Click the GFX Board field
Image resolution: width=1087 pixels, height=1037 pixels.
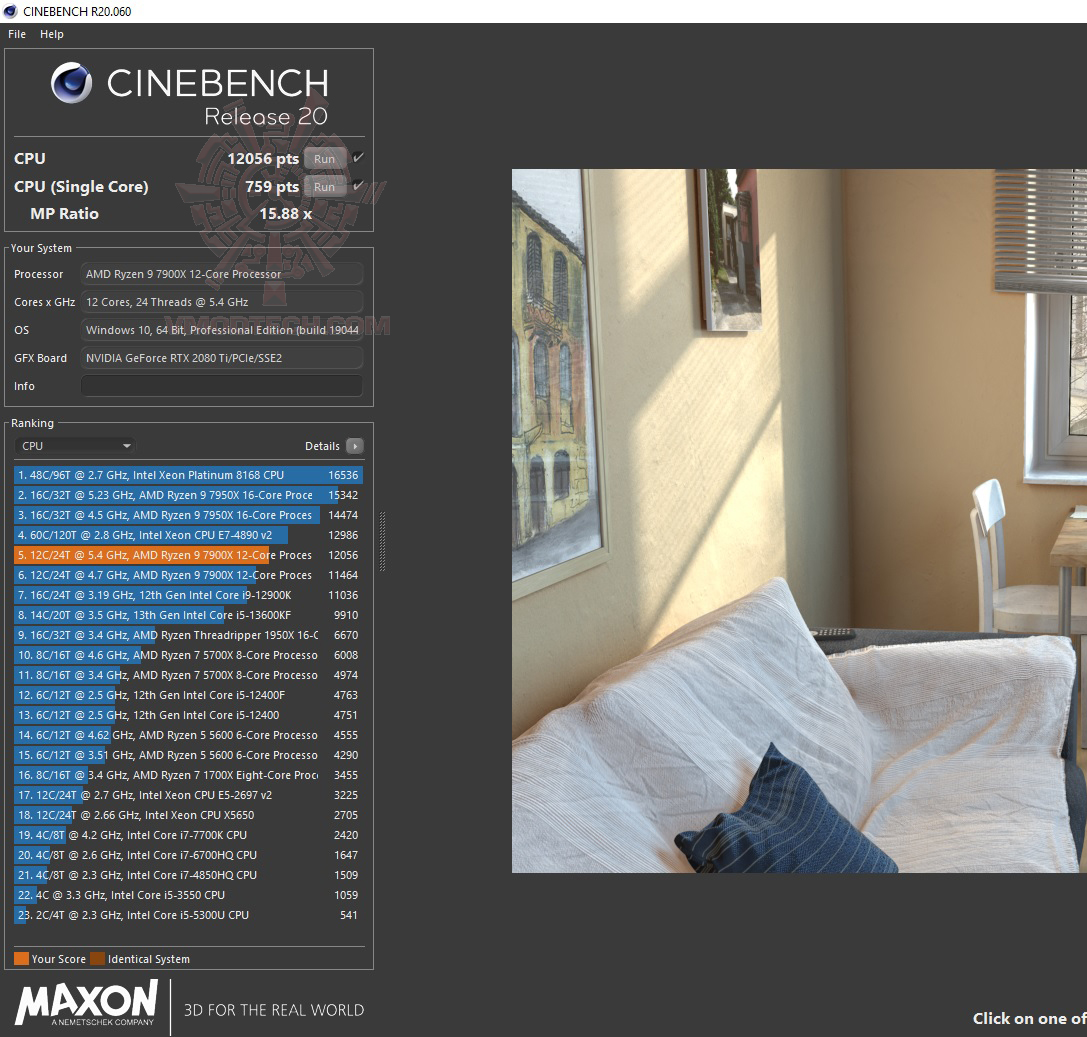[x=222, y=358]
